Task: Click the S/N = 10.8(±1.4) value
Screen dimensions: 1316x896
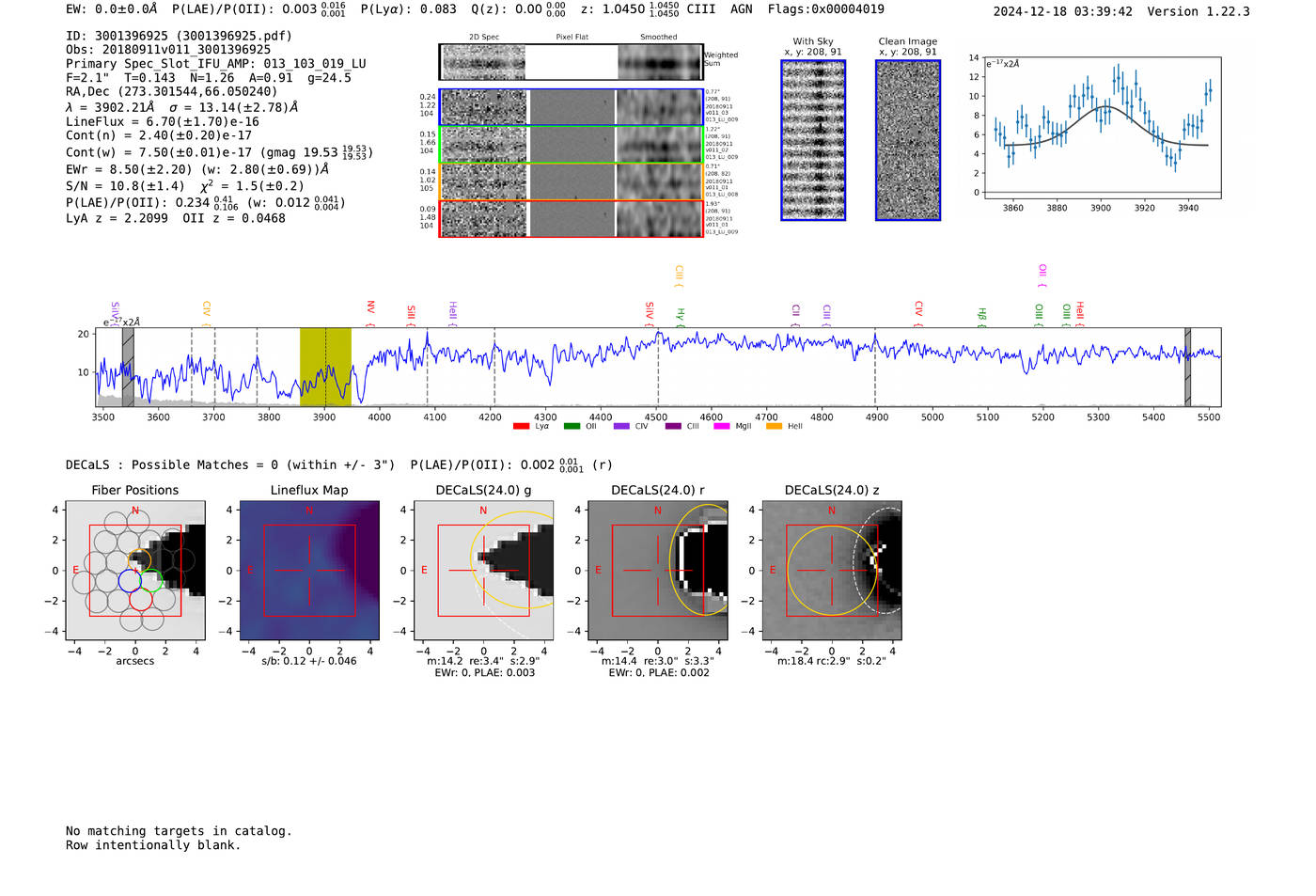Action: (x=125, y=186)
